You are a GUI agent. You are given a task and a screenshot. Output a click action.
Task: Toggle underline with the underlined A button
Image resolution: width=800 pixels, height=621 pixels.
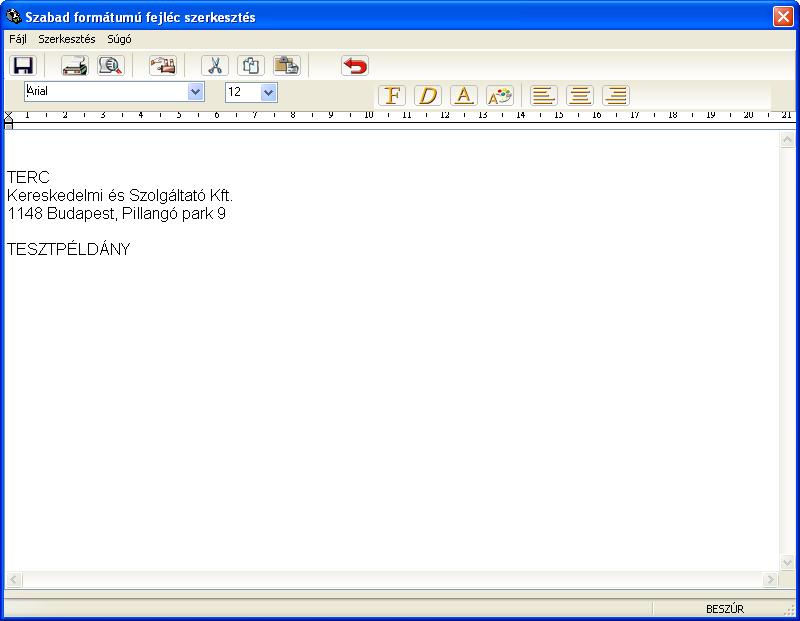coord(464,95)
